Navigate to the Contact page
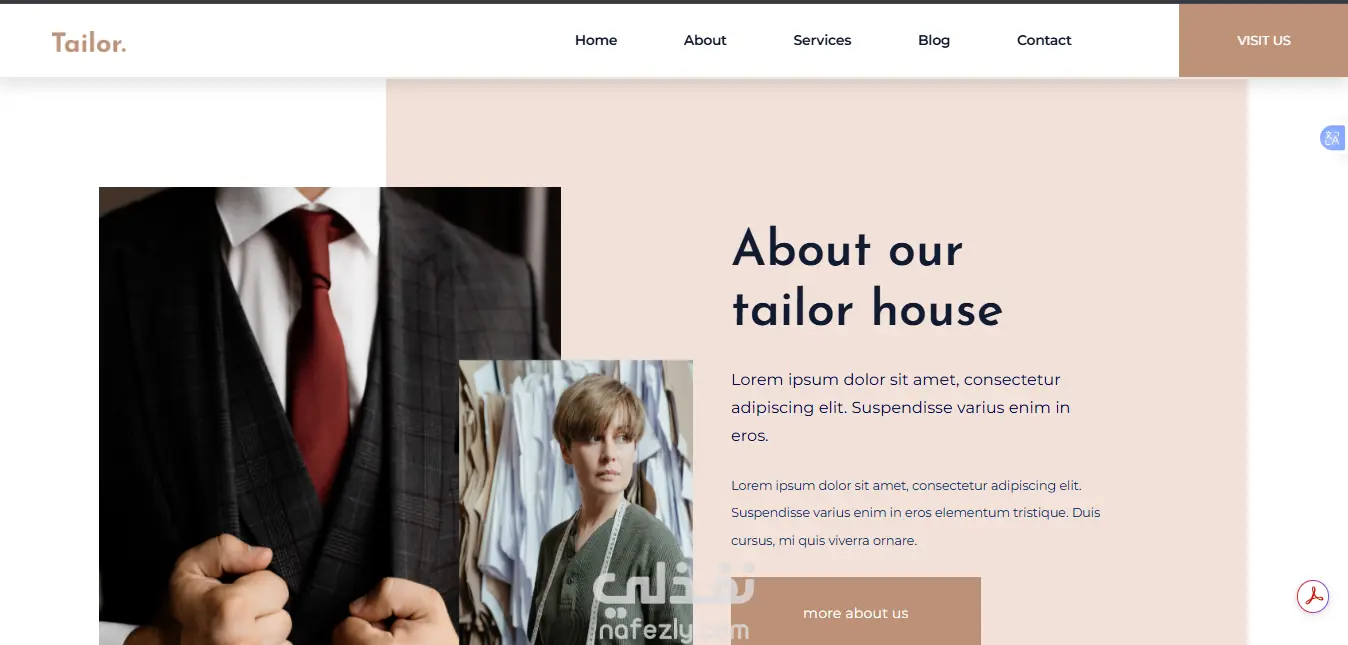 click(1044, 40)
